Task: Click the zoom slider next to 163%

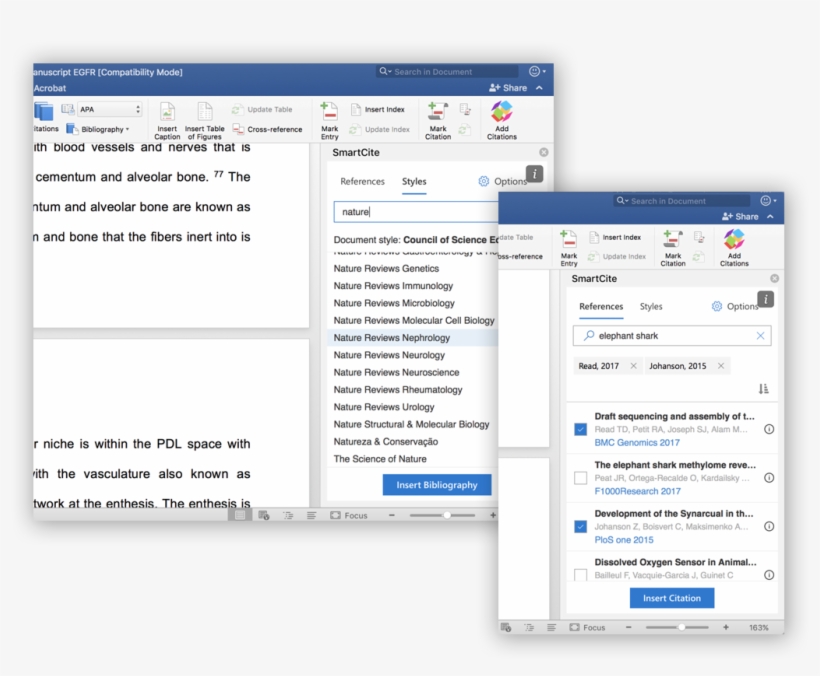Action: coord(681,627)
